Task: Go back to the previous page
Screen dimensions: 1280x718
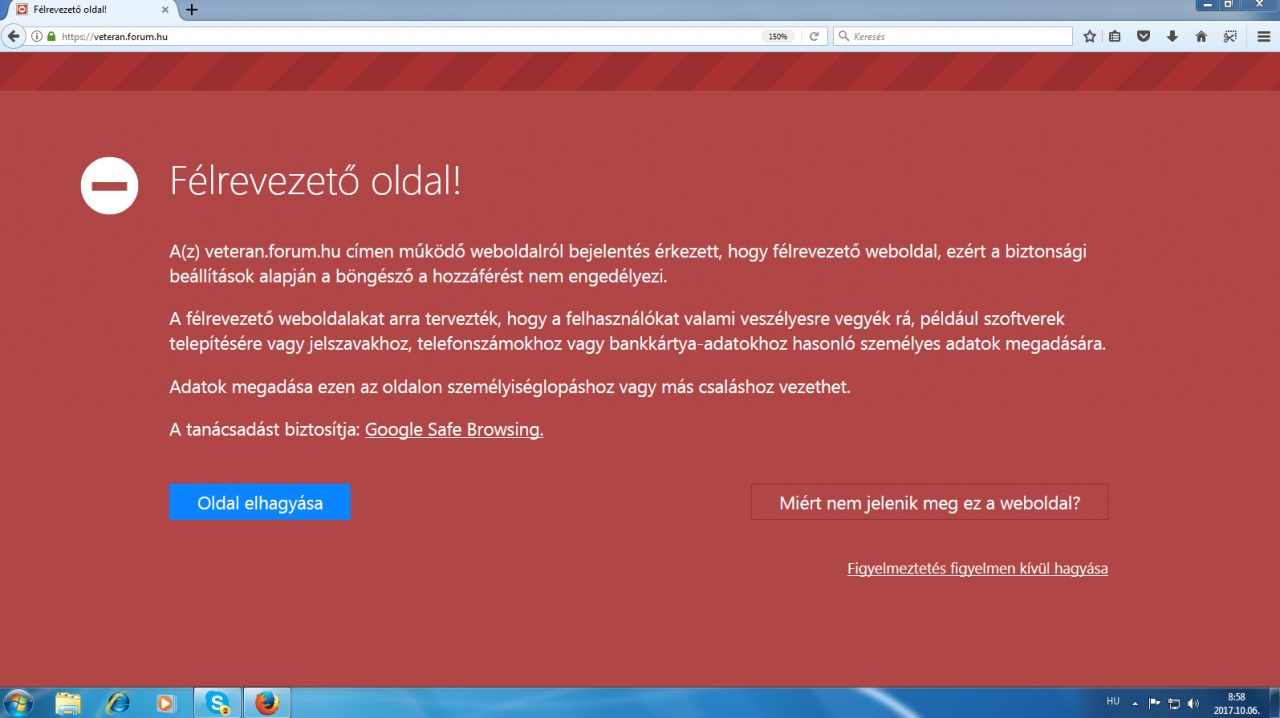Action: coord(13,36)
